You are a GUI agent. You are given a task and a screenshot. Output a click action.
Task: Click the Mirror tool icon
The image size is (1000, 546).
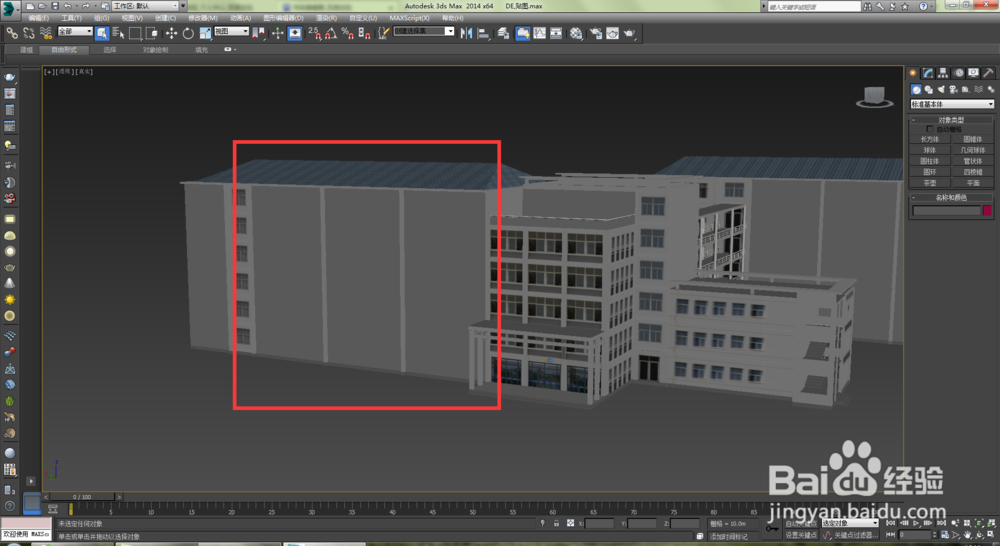[x=466, y=33]
